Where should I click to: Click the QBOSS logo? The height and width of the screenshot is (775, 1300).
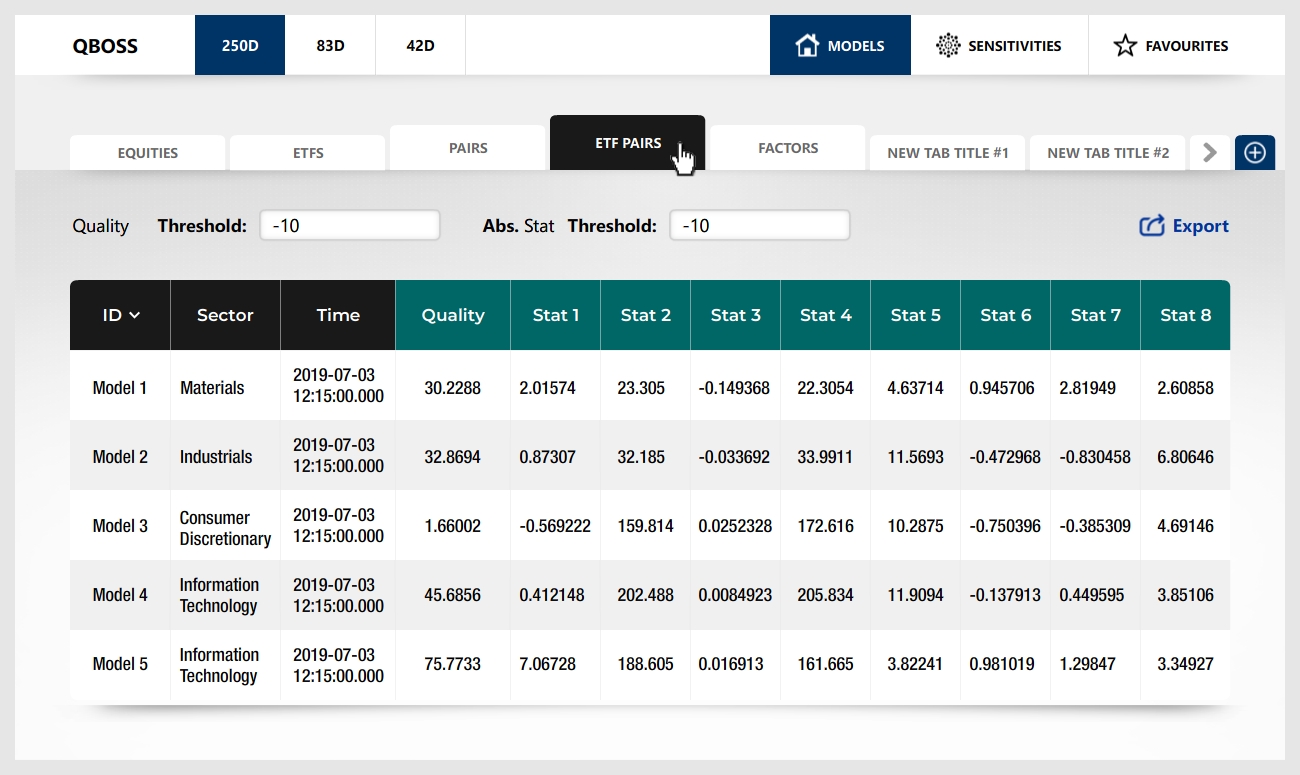(105, 46)
